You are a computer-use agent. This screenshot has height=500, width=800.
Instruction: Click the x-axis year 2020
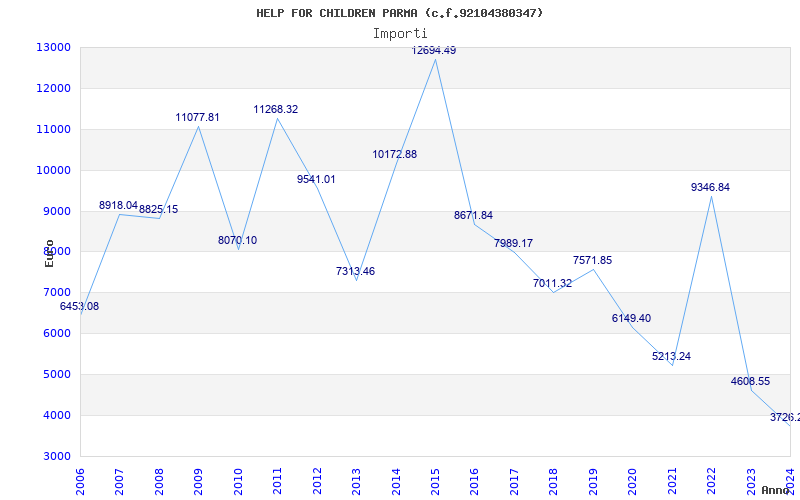pyautogui.click(x=633, y=481)
